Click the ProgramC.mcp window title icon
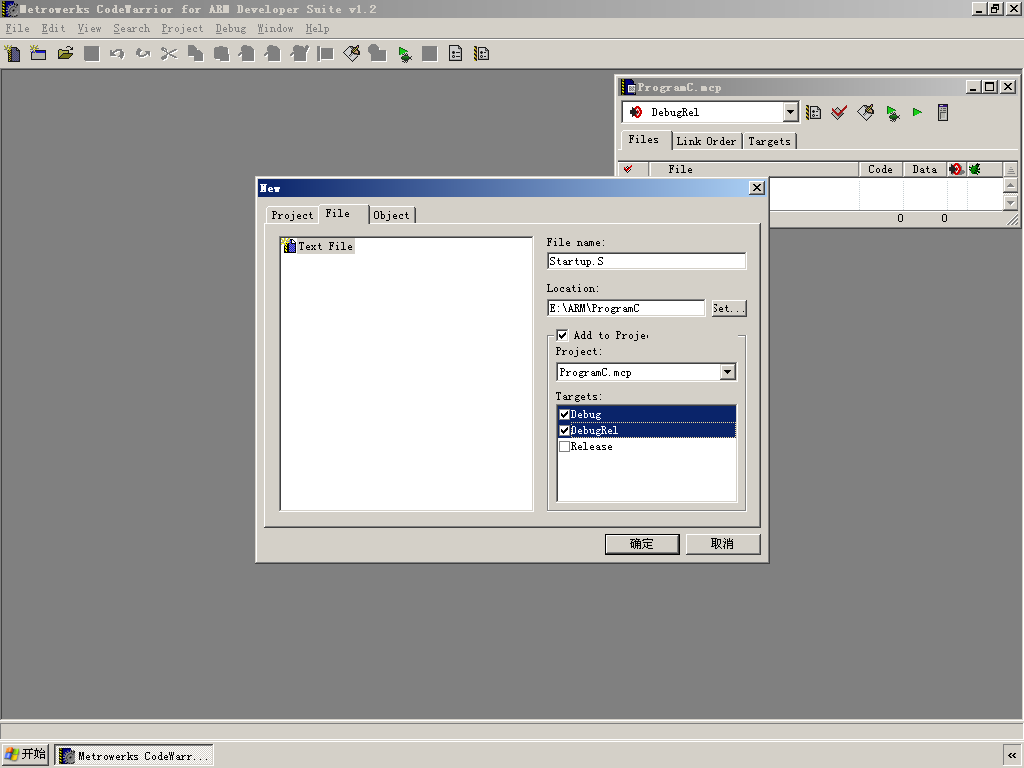Viewport: 1024px width, 768px height. (x=628, y=87)
